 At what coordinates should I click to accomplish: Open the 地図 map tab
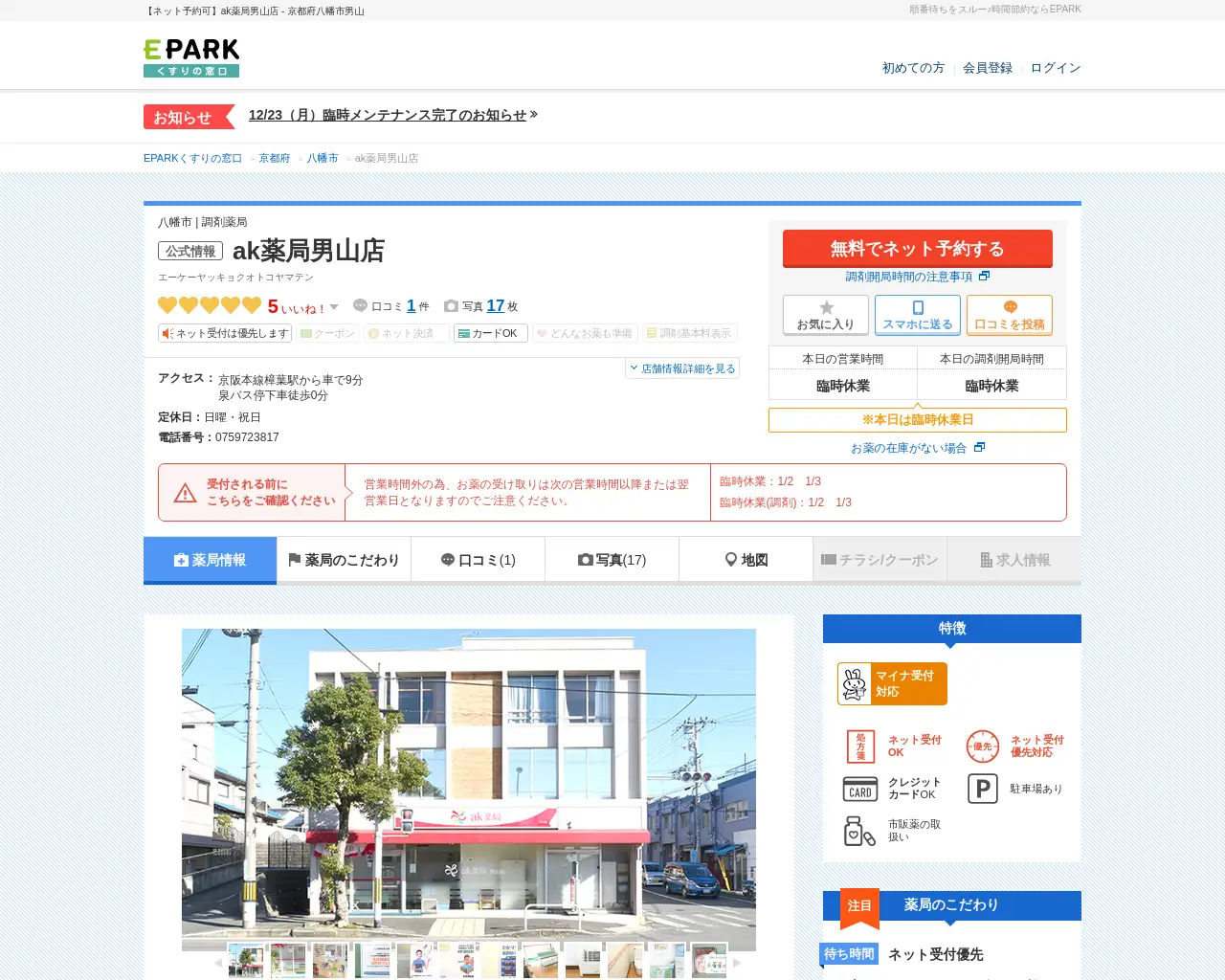pyautogui.click(x=746, y=560)
